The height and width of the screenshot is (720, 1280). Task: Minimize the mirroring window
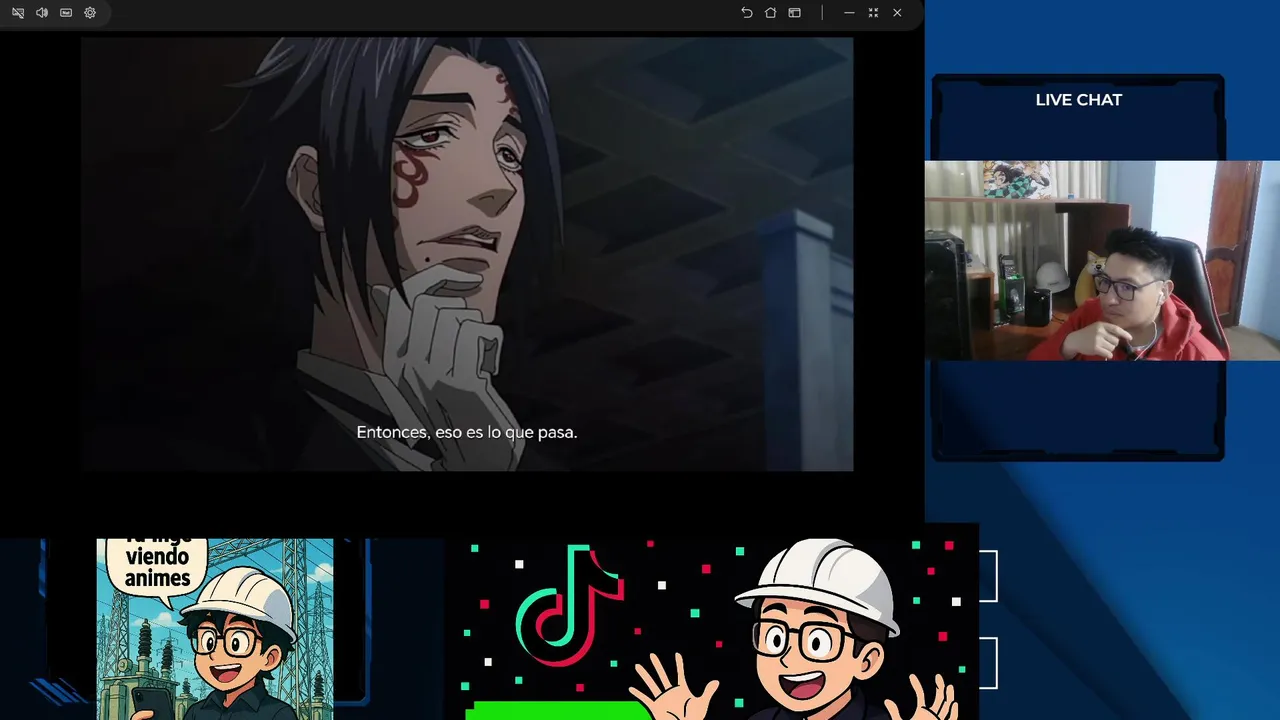849,13
